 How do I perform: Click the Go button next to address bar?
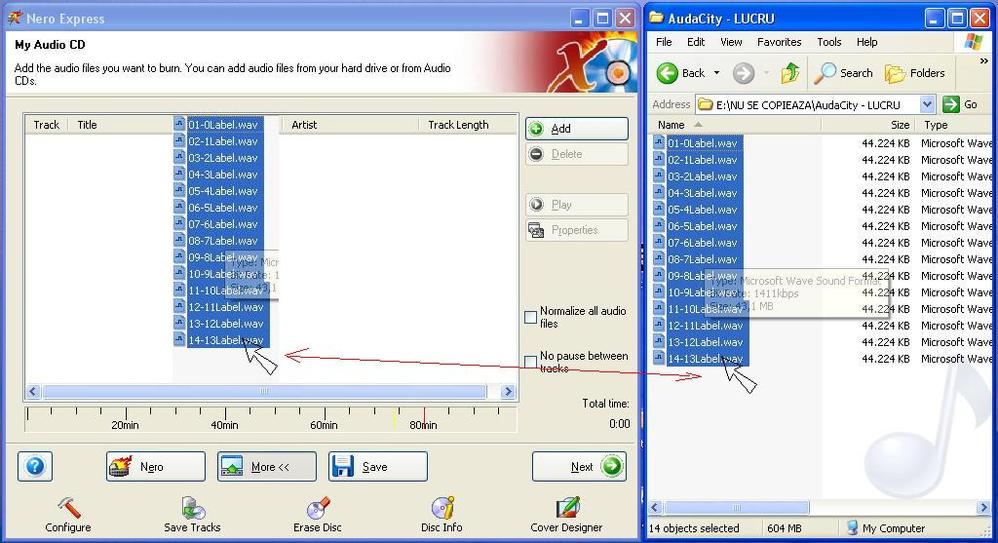(x=960, y=104)
